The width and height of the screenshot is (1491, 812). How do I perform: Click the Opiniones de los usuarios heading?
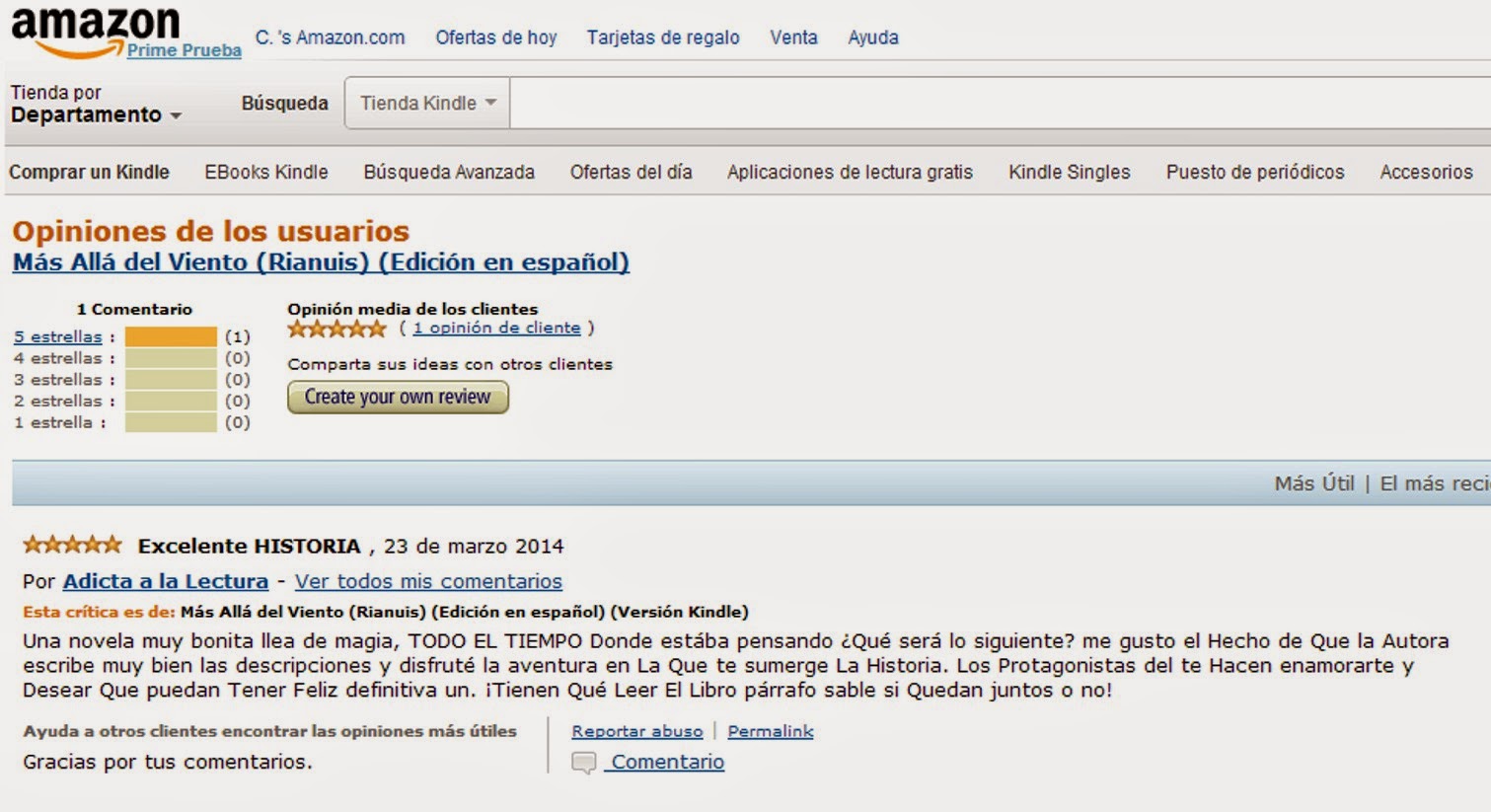pyautogui.click(x=210, y=231)
